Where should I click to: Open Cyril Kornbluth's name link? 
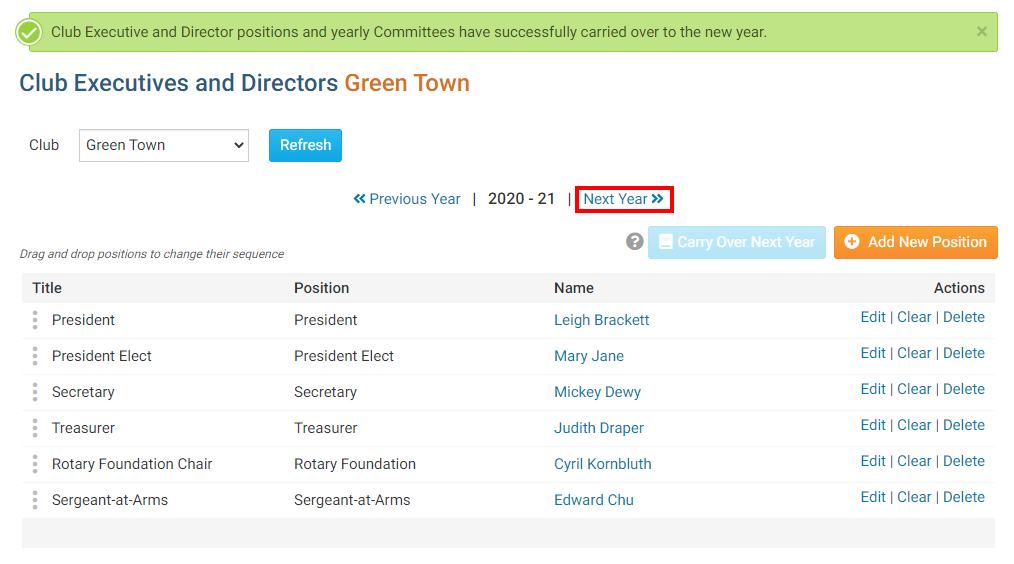pos(602,464)
